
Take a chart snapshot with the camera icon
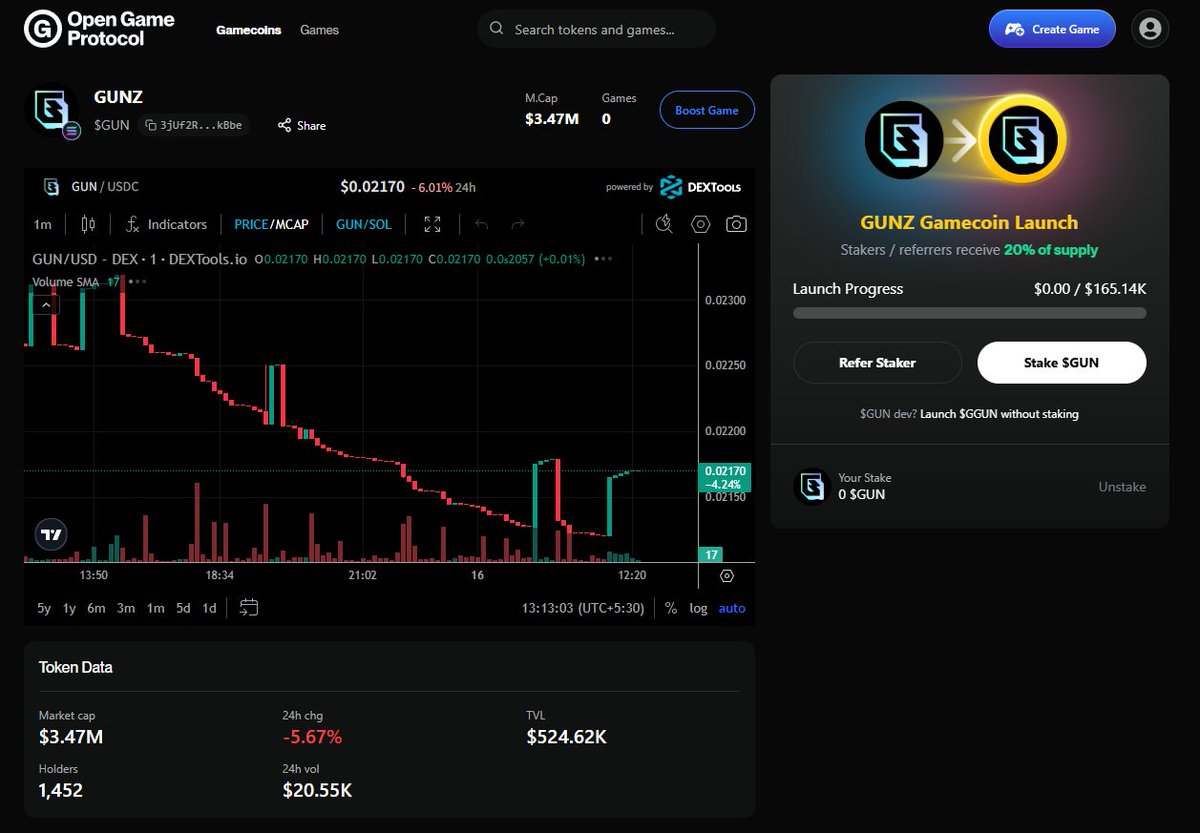736,224
